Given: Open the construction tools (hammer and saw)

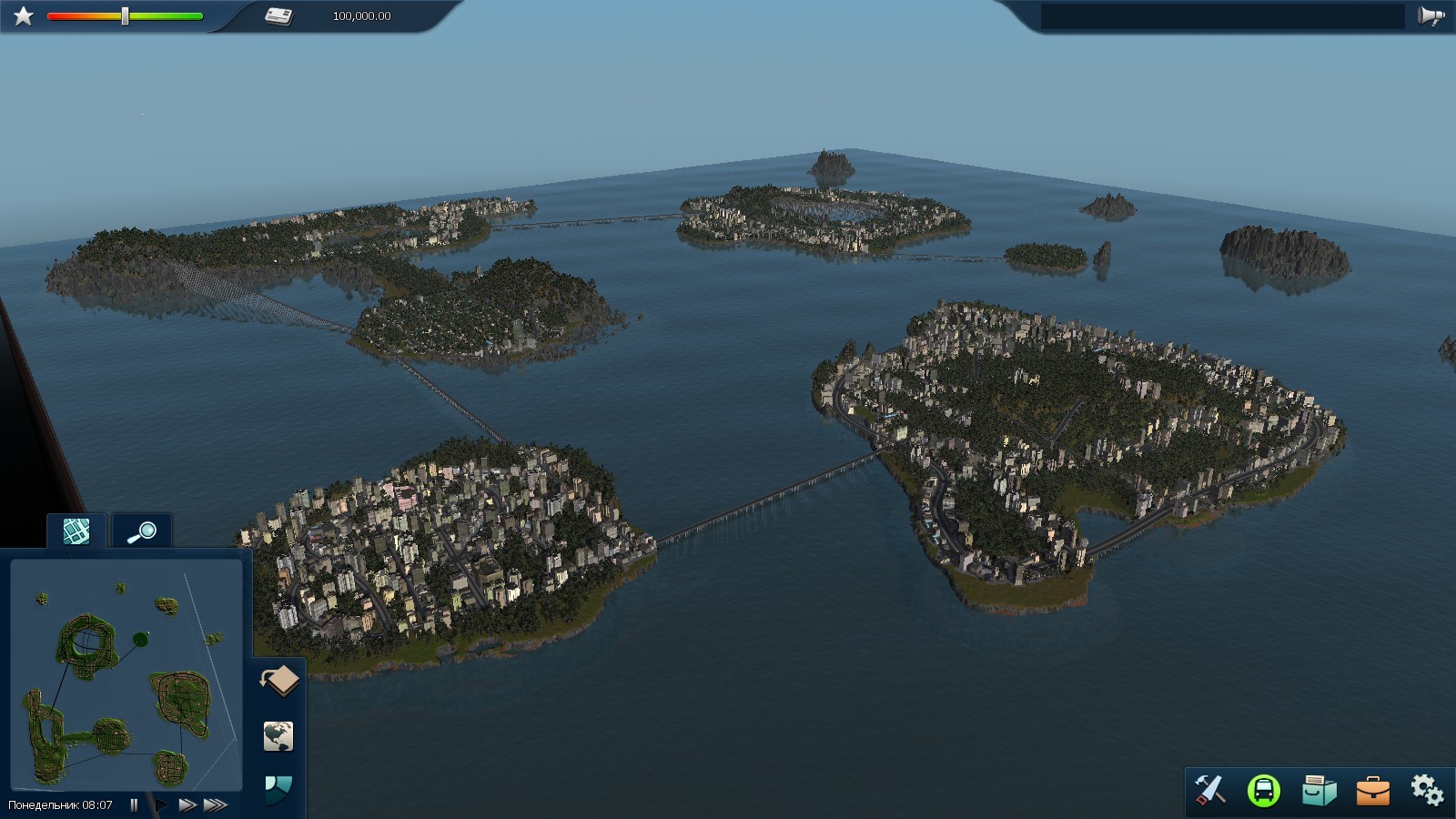Looking at the screenshot, I should click(x=1210, y=789).
